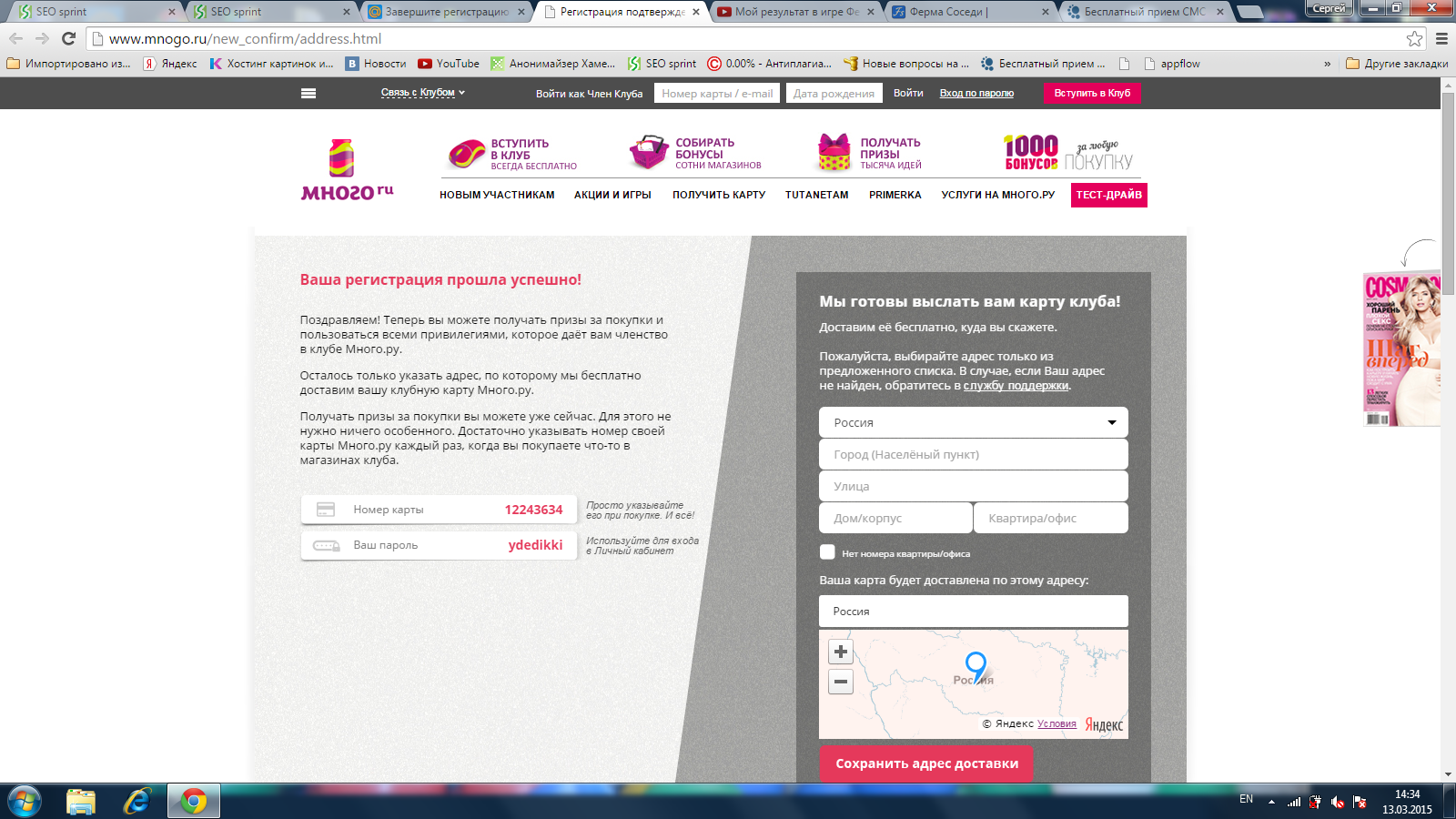Screen dimensions: 1456x819
Task: Click the Яндекс logo on map
Action: click(x=1104, y=725)
